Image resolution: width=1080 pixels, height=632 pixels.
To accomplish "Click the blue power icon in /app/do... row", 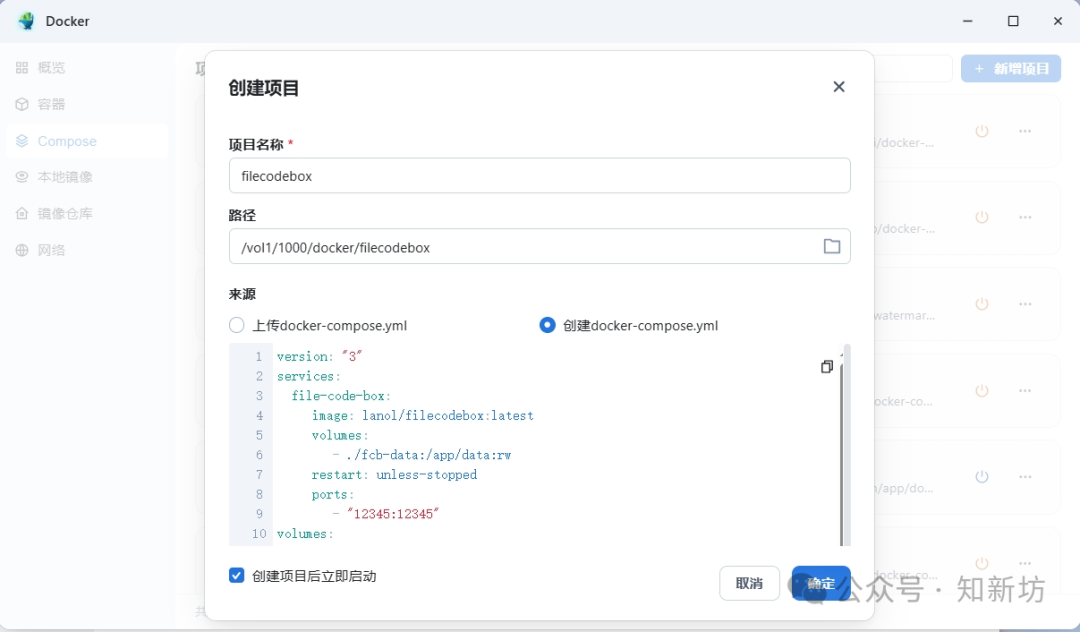I will click(x=982, y=476).
